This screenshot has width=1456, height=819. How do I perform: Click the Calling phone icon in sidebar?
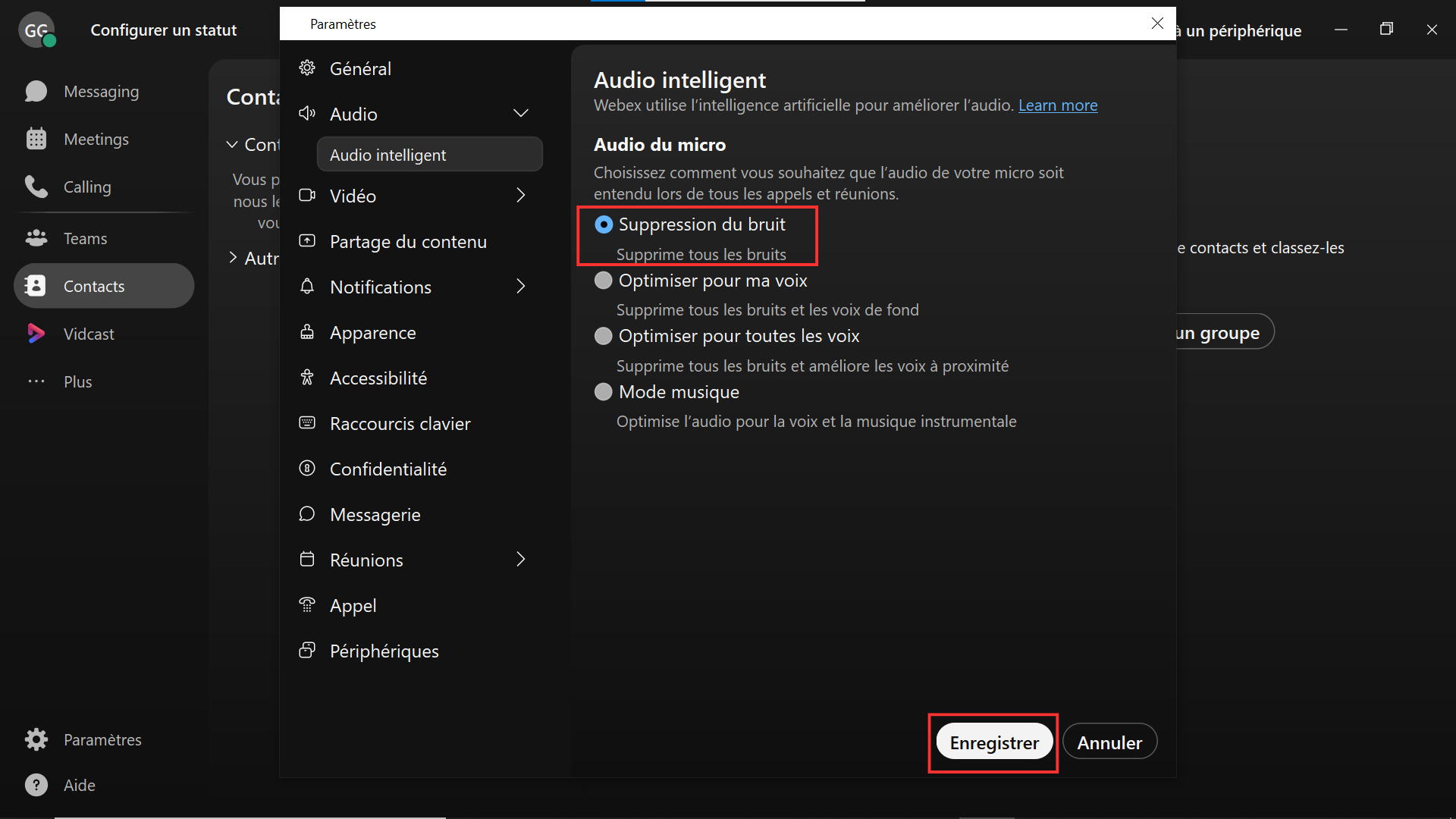(x=36, y=187)
